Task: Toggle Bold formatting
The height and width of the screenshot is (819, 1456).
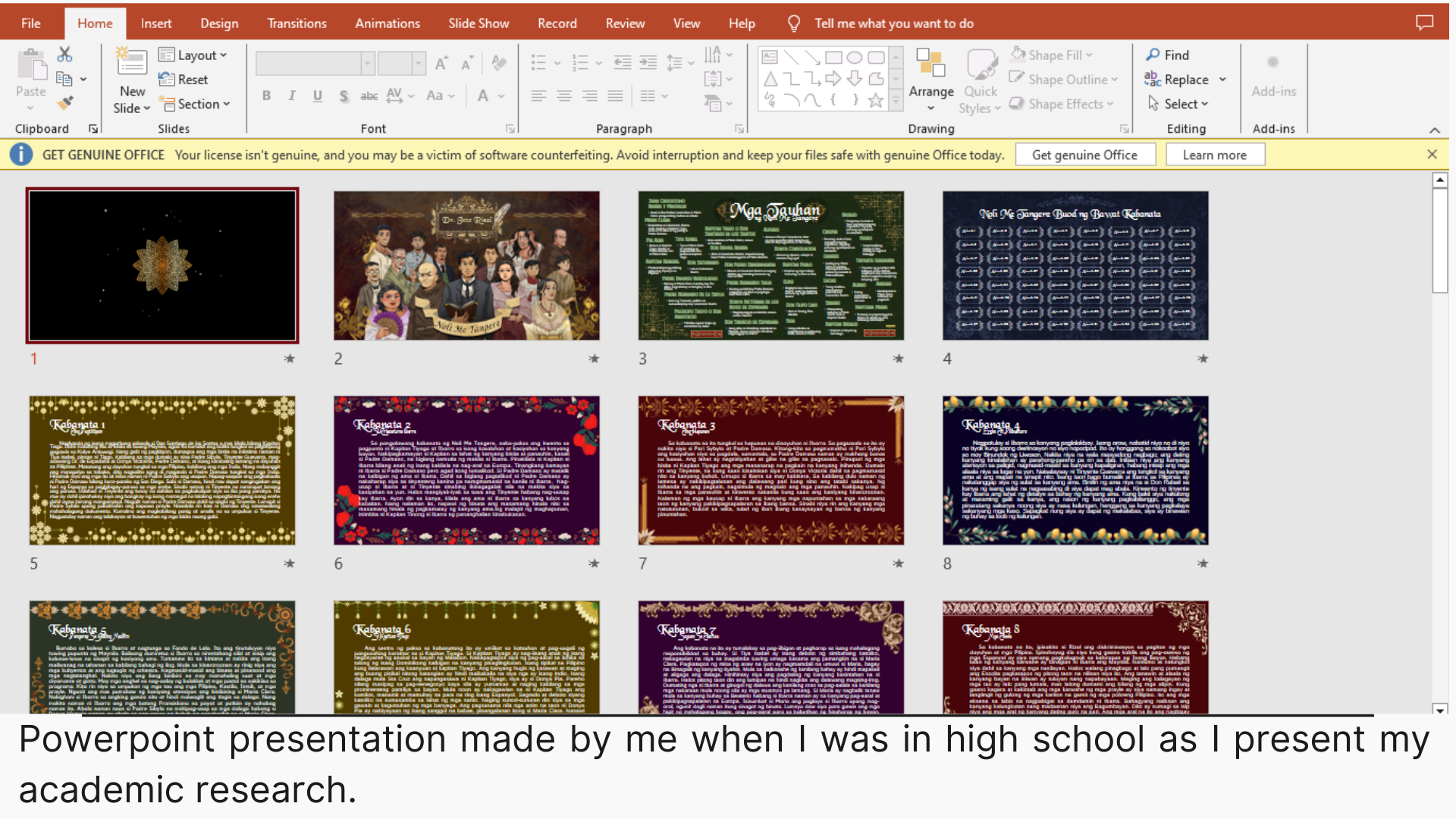Action: click(x=266, y=96)
